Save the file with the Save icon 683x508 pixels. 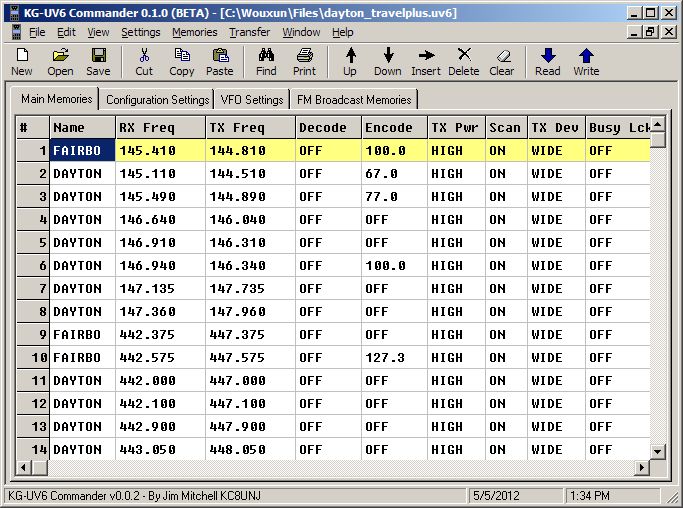point(98,61)
